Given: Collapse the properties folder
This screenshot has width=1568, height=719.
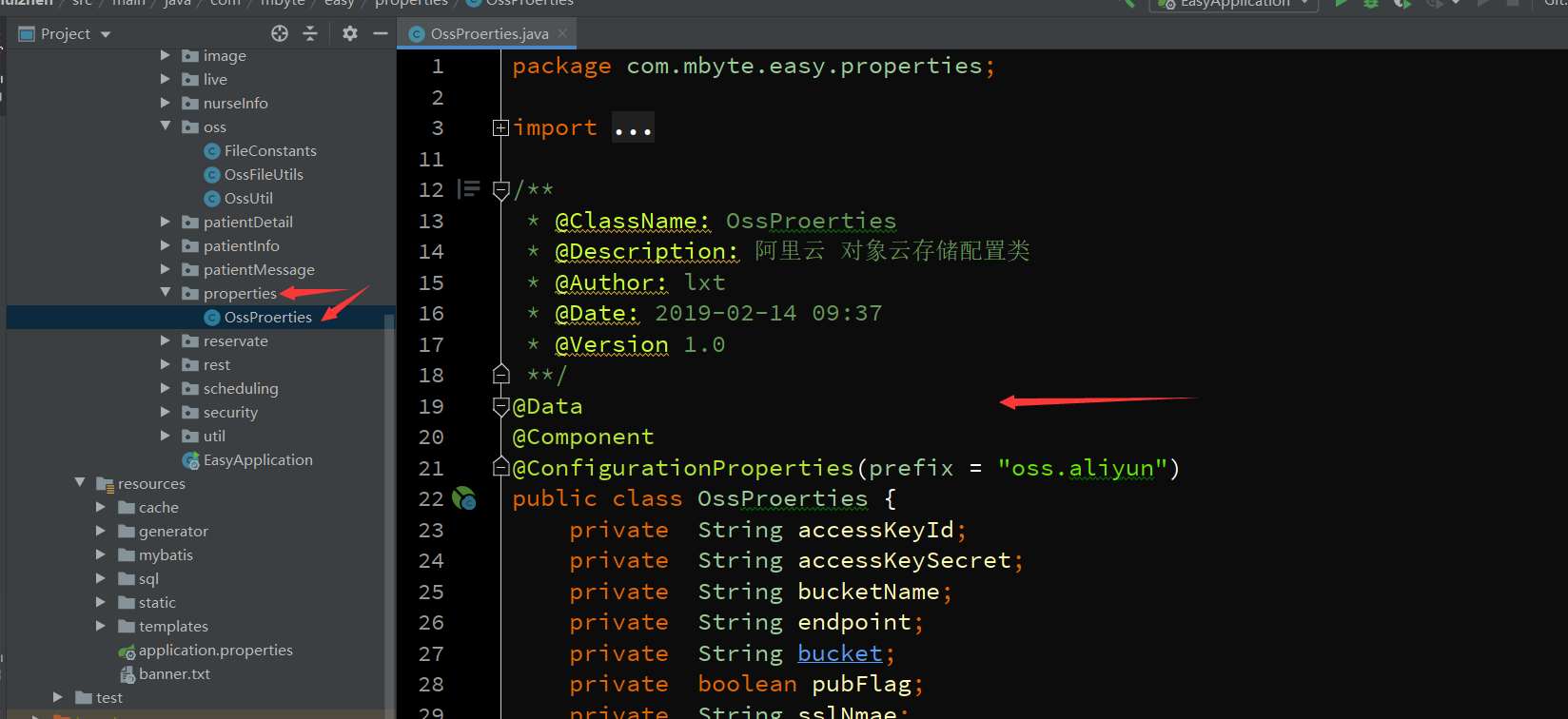Looking at the screenshot, I should 166,293.
